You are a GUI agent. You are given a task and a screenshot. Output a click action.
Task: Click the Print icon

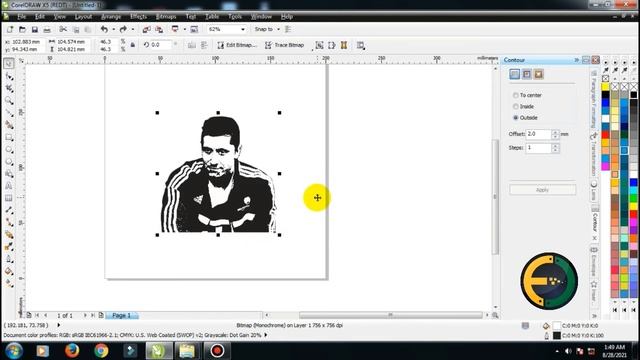[x=47, y=29]
